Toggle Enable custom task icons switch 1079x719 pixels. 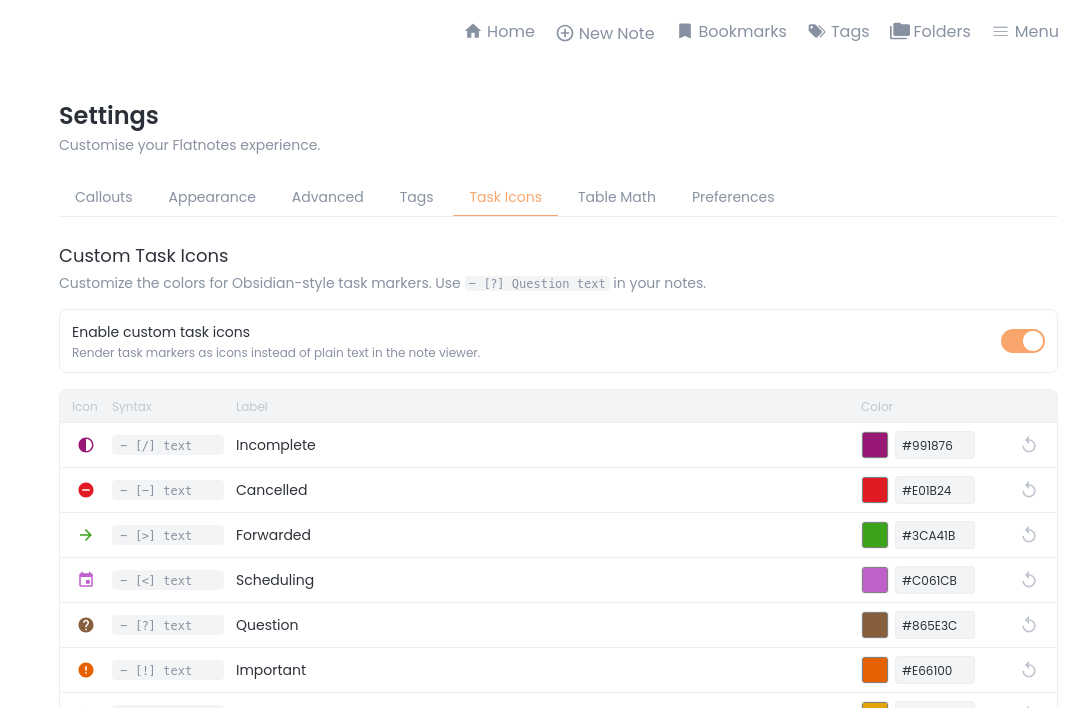1023,341
